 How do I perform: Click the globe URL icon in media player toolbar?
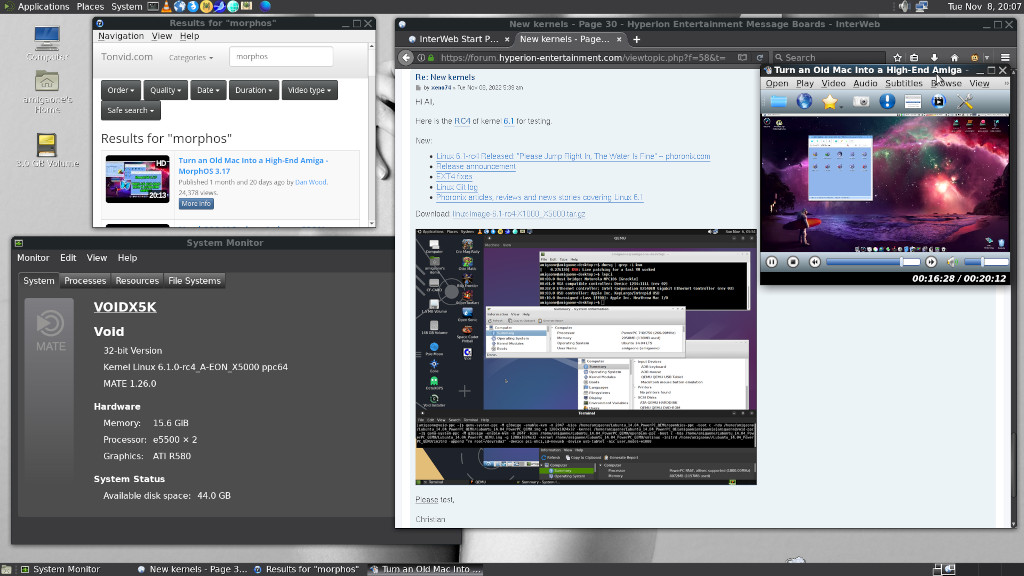coord(805,101)
